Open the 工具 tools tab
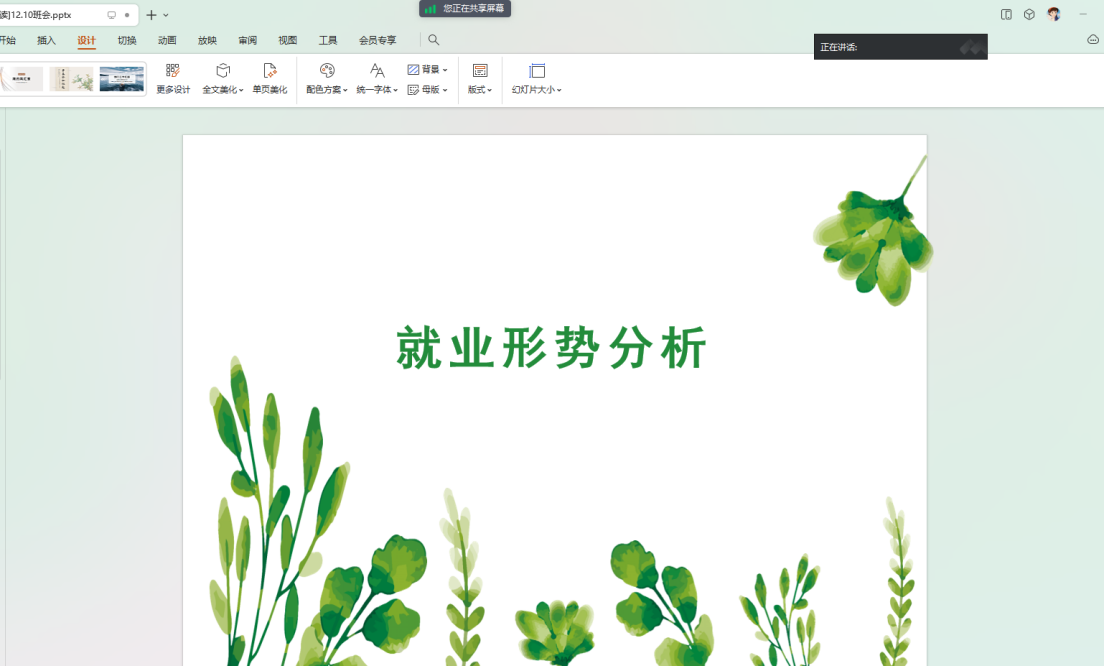1104x666 pixels. tap(327, 40)
